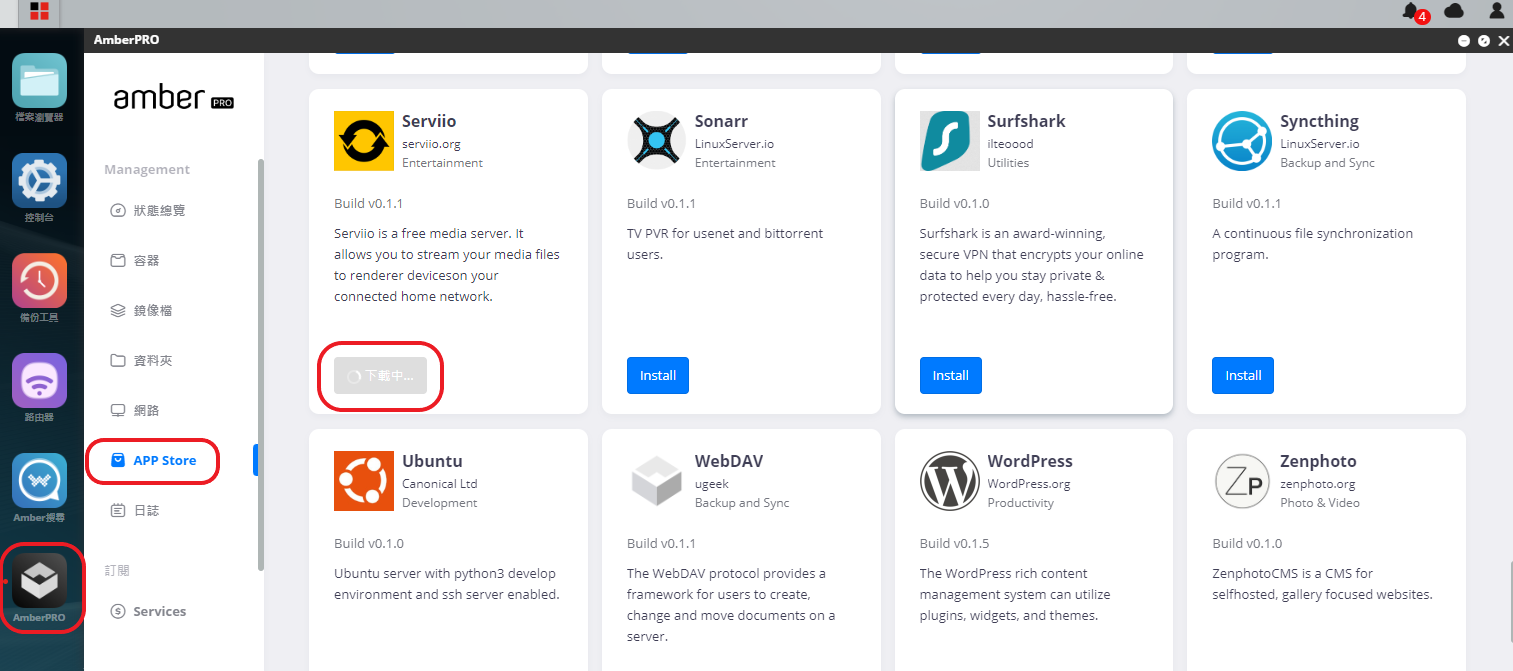Install the Syncthing app
The height and width of the screenshot is (671, 1513).
click(x=1243, y=375)
